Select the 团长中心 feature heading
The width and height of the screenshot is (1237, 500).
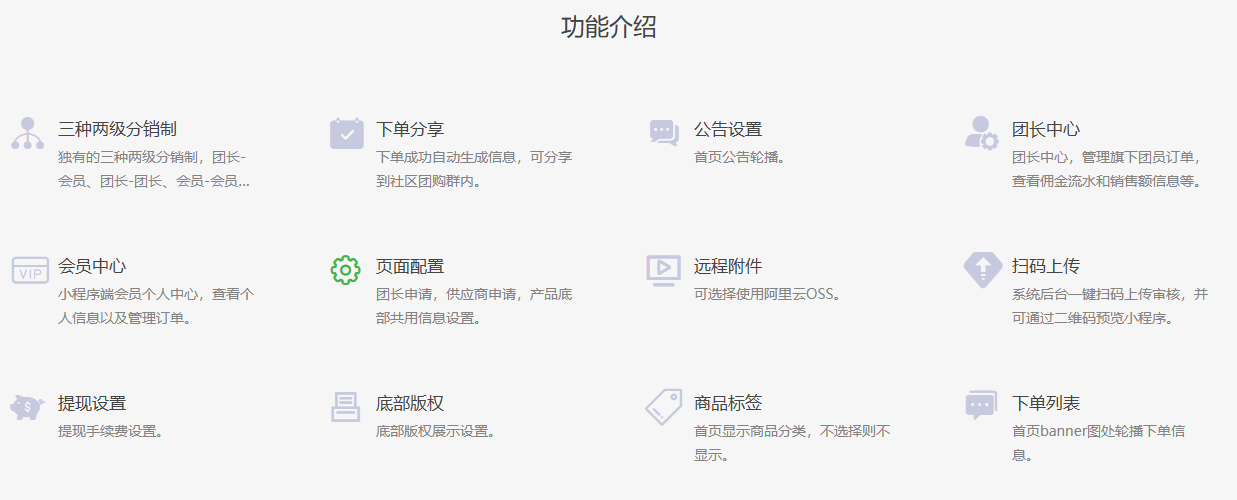1045,129
